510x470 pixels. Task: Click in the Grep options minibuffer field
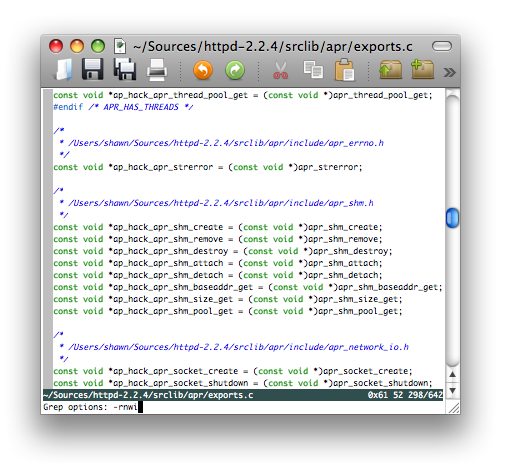[x=243, y=407]
